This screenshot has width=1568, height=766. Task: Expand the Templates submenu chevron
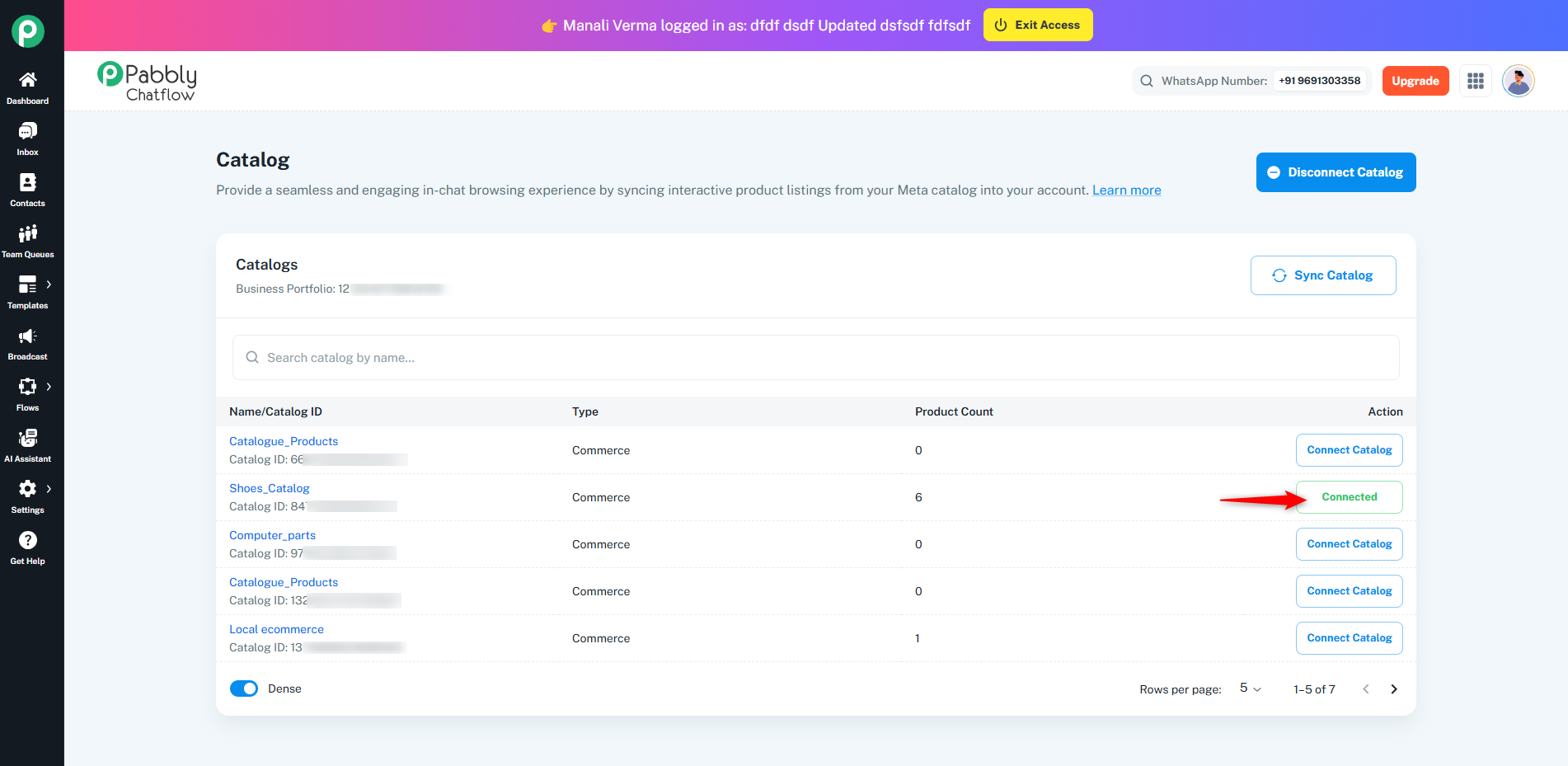49,284
